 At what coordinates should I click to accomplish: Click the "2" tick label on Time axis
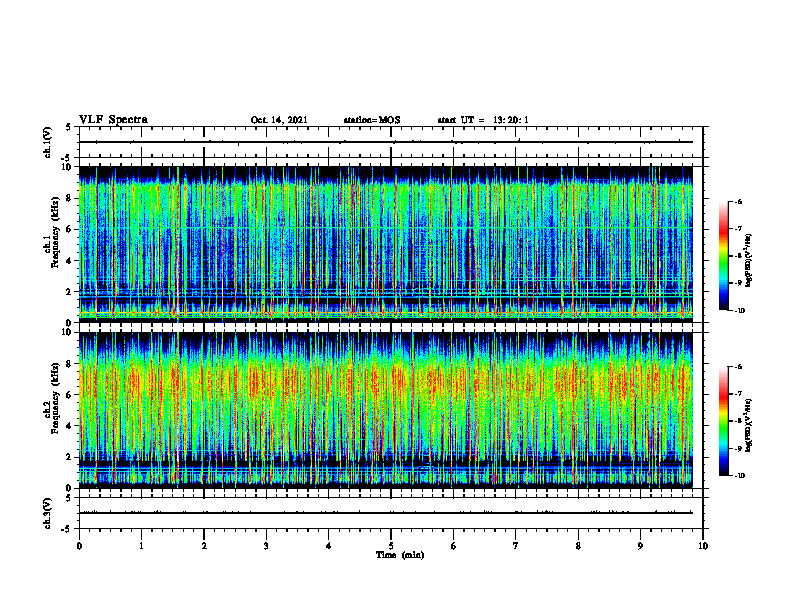(x=204, y=546)
